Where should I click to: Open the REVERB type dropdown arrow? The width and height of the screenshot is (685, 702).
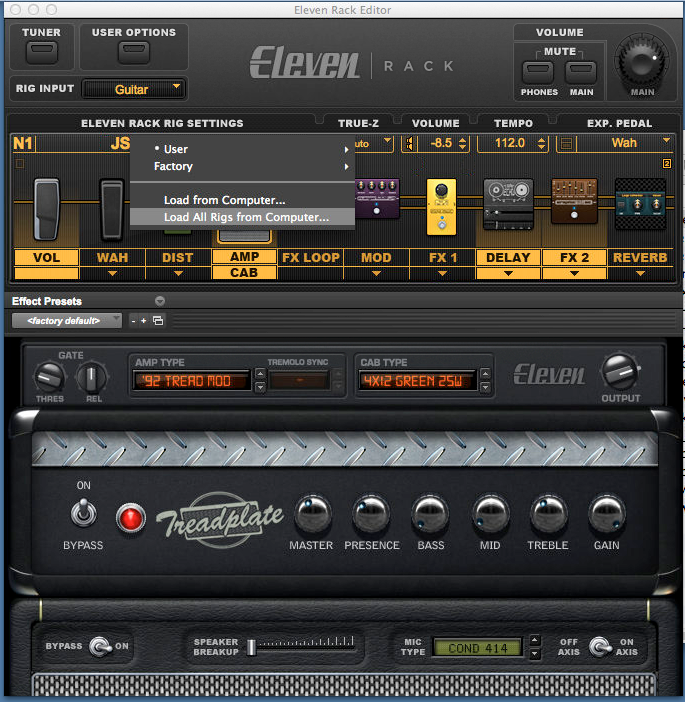[641, 273]
